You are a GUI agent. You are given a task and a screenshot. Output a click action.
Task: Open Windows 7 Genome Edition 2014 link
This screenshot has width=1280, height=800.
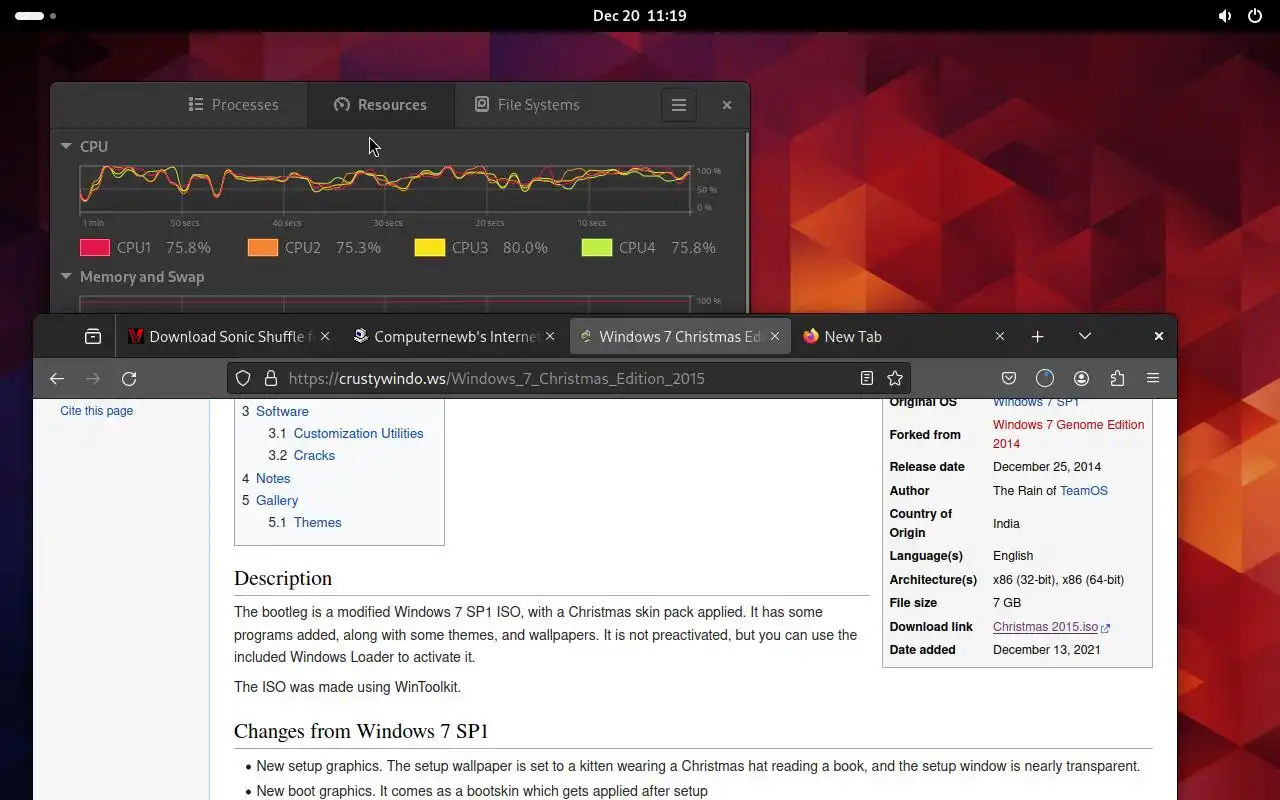point(1068,434)
